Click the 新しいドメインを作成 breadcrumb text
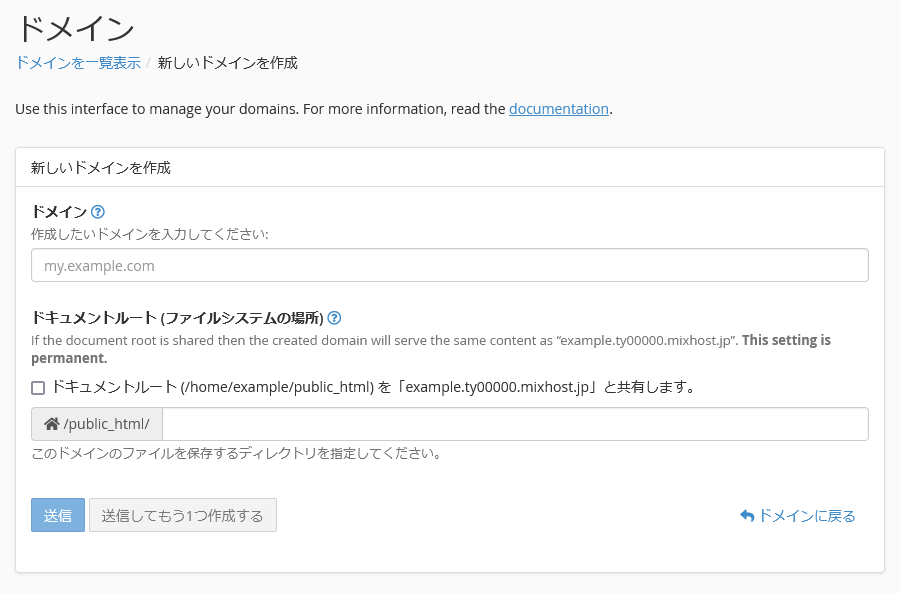Viewport: 900px width, 593px height. pyautogui.click(x=228, y=63)
